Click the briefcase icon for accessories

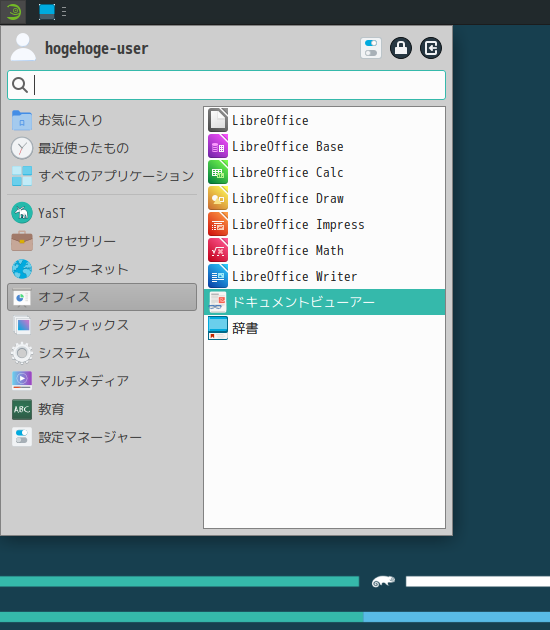click(x=22, y=241)
